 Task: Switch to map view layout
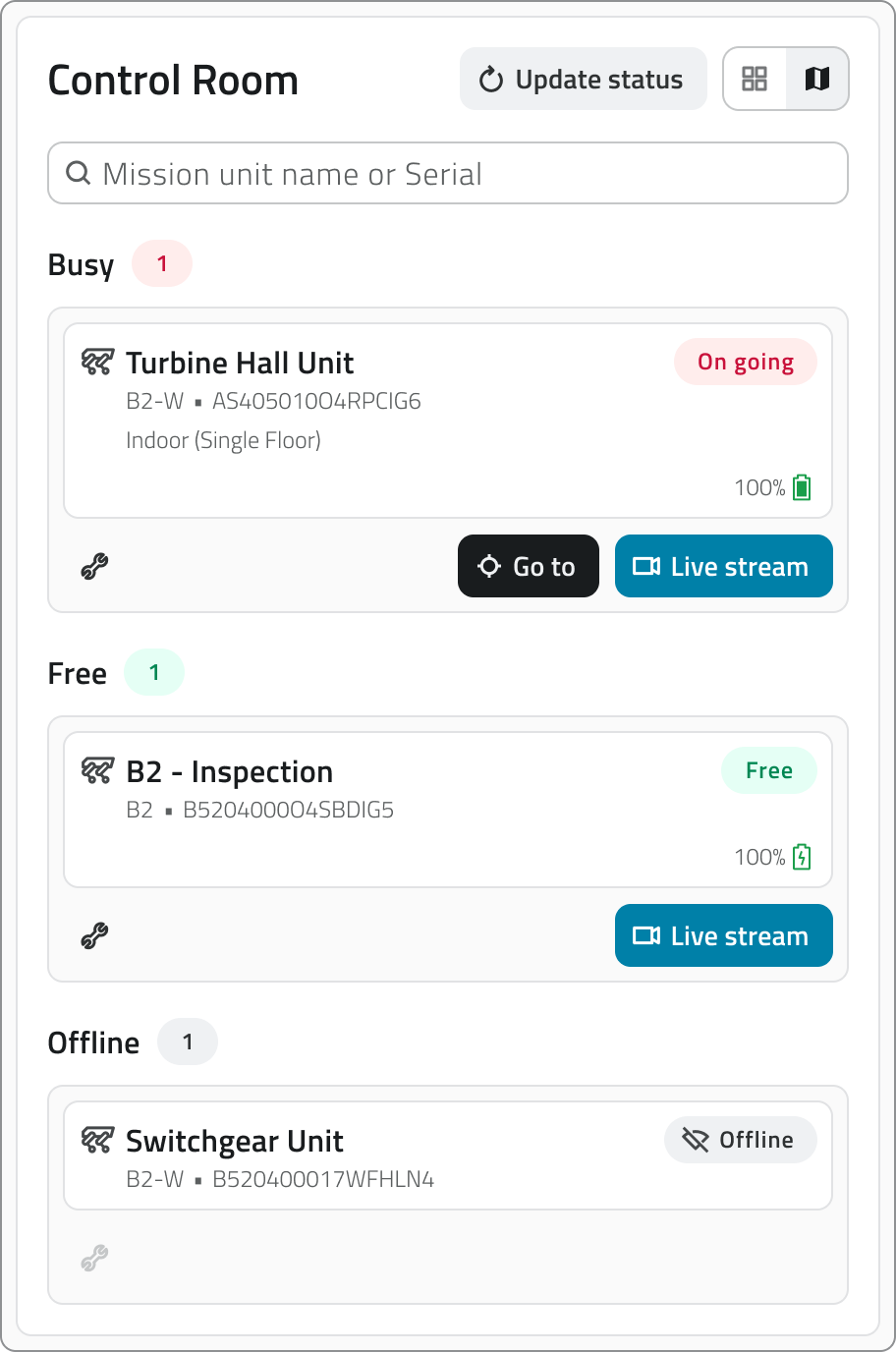pyautogui.click(x=817, y=79)
